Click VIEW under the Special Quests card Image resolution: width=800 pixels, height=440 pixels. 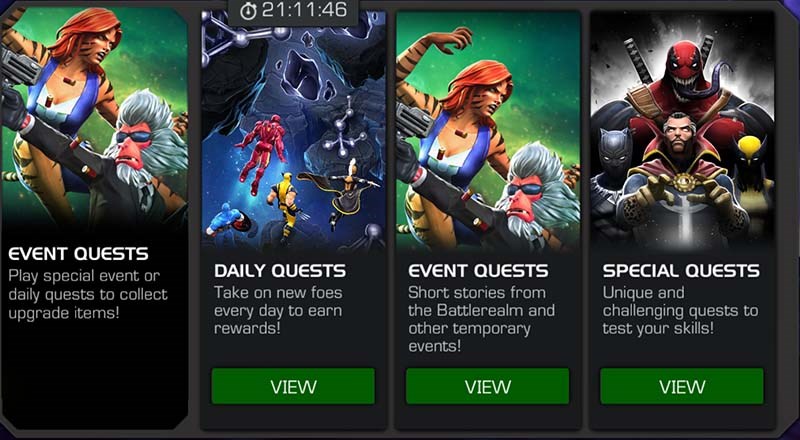tap(682, 386)
